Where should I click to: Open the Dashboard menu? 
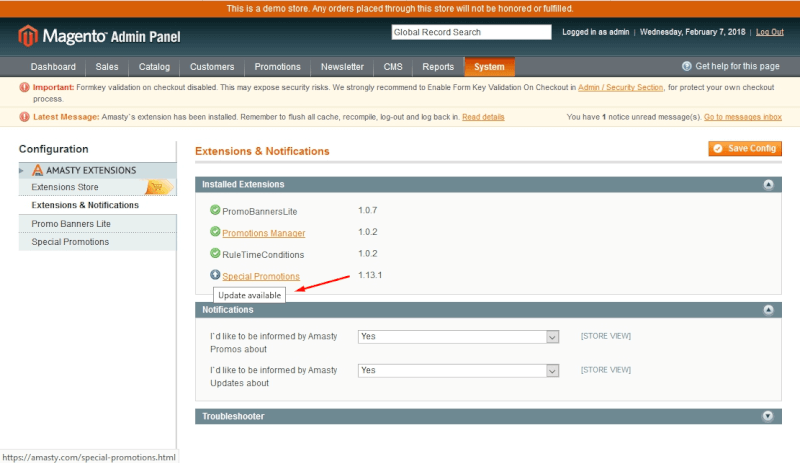pyautogui.click(x=53, y=67)
